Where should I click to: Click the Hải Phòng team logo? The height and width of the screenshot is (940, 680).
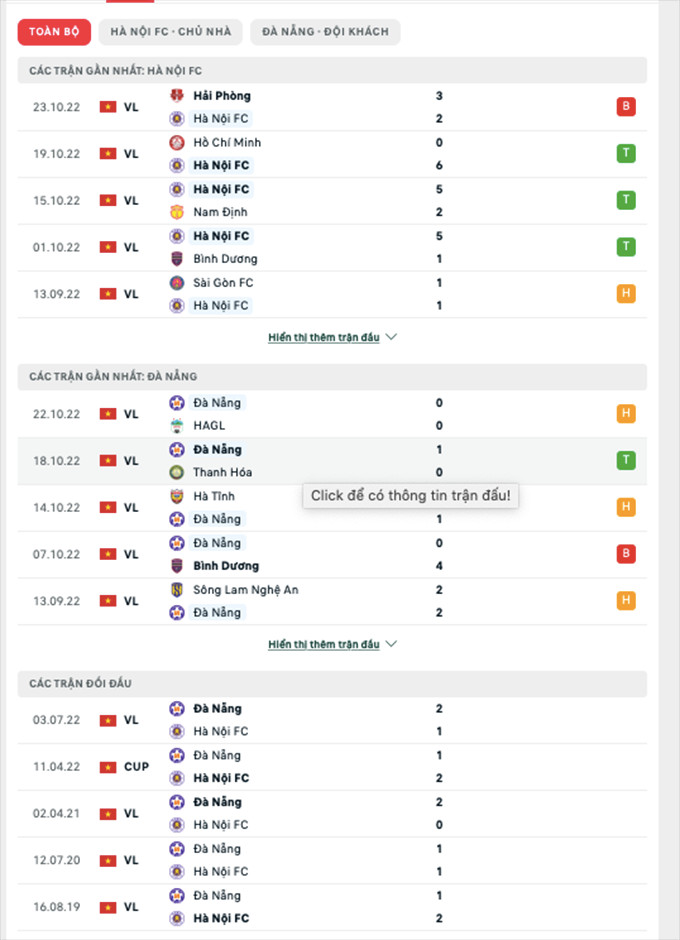(x=177, y=96)
